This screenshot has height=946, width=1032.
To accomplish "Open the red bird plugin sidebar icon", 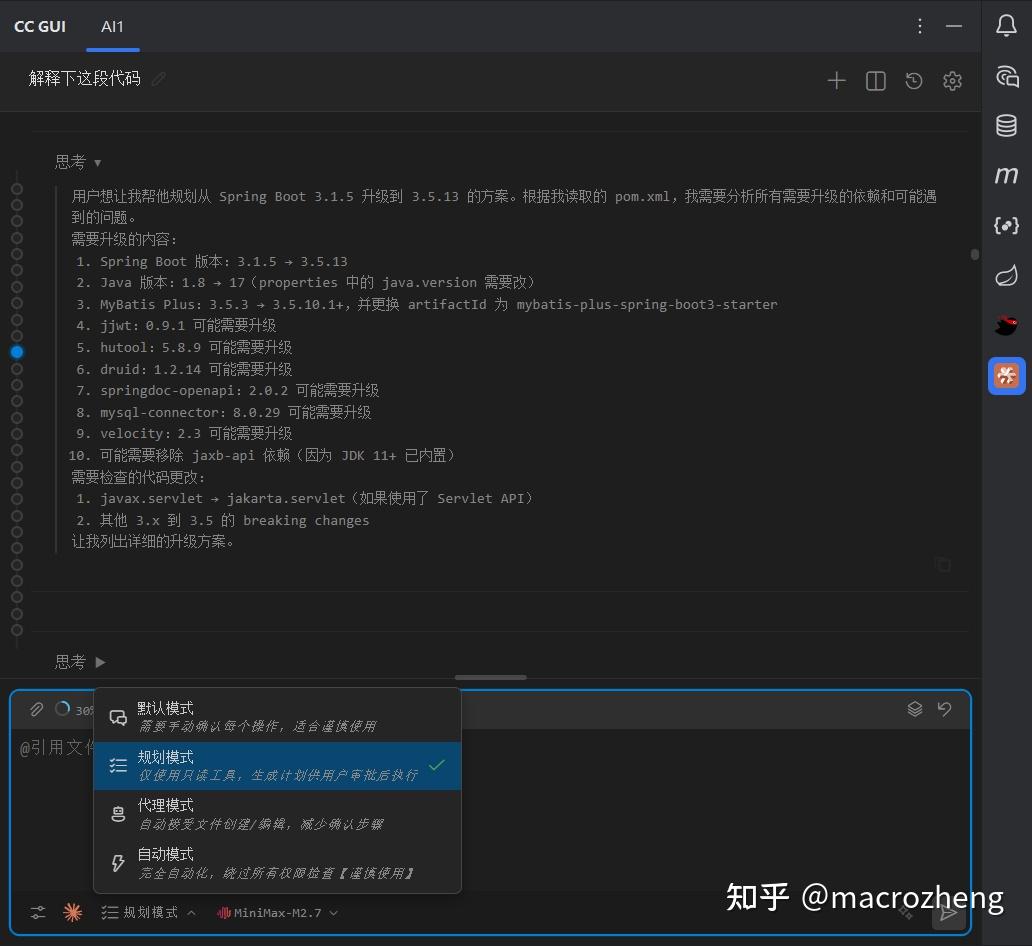I will pyautogui.click(x=1006, y=325).
